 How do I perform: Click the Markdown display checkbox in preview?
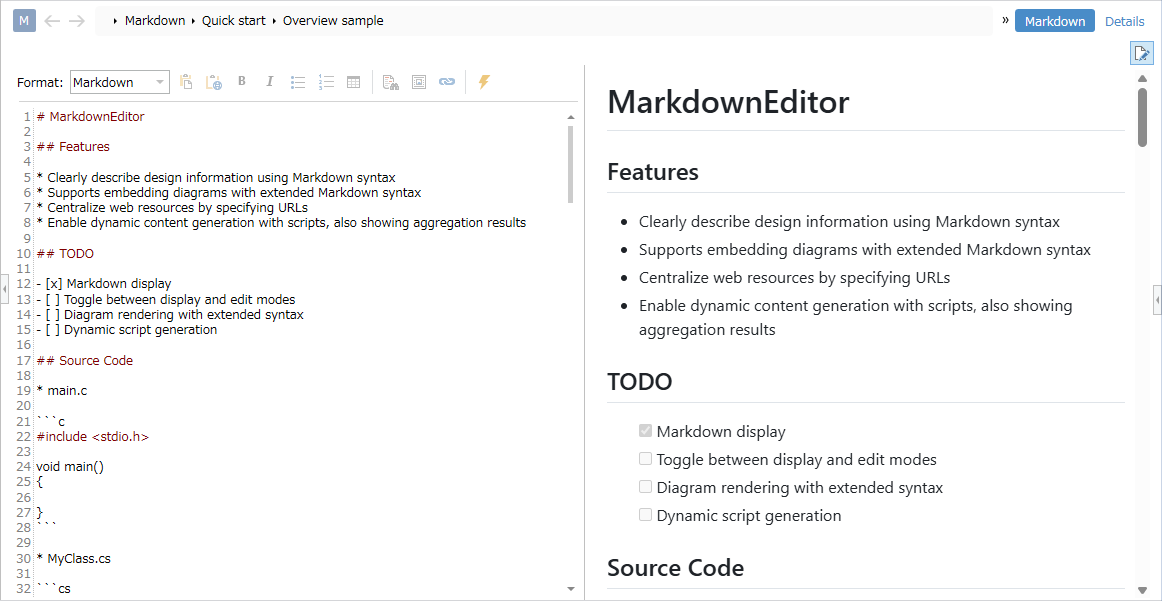click(645, 431)
